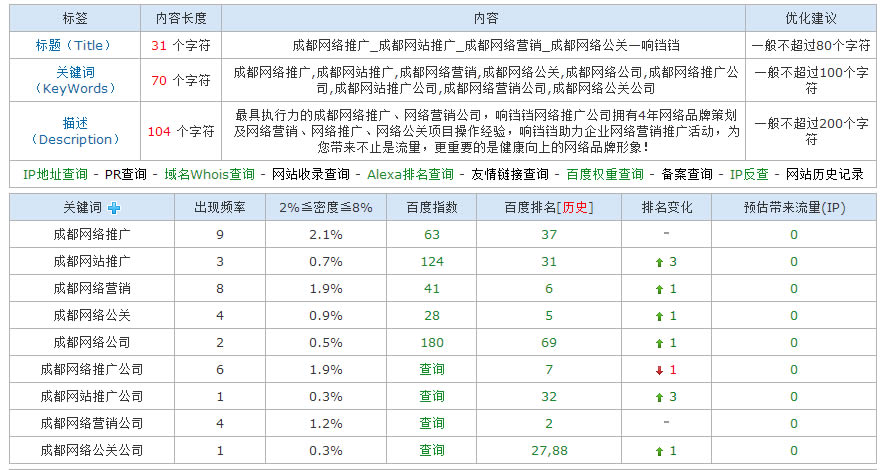
Task: Click Baidu rank 69 for 成都网络公司
Action: click(x=549, y=342)
